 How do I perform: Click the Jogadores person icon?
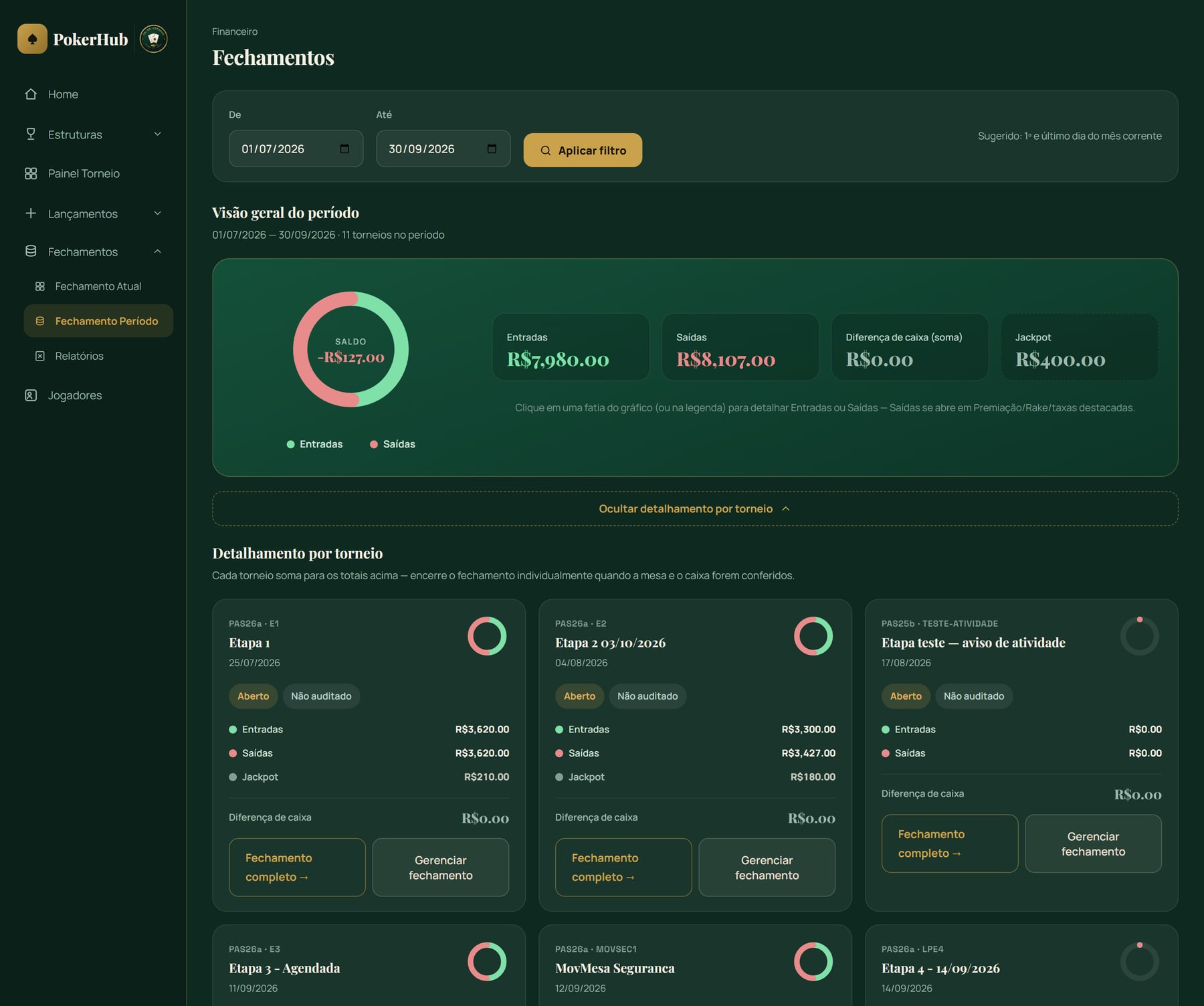(31, 395)
